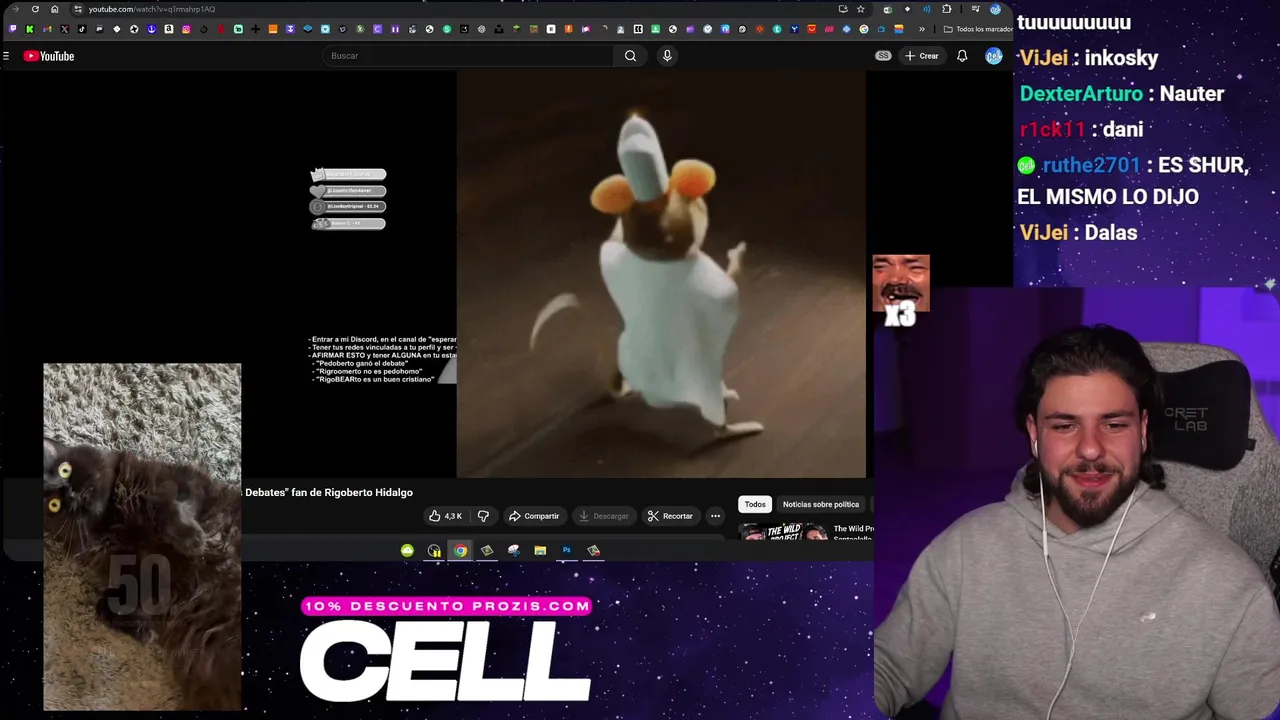Open File Explorer from the taskbar
1280x720 pixels.
[x=540, y=550]
